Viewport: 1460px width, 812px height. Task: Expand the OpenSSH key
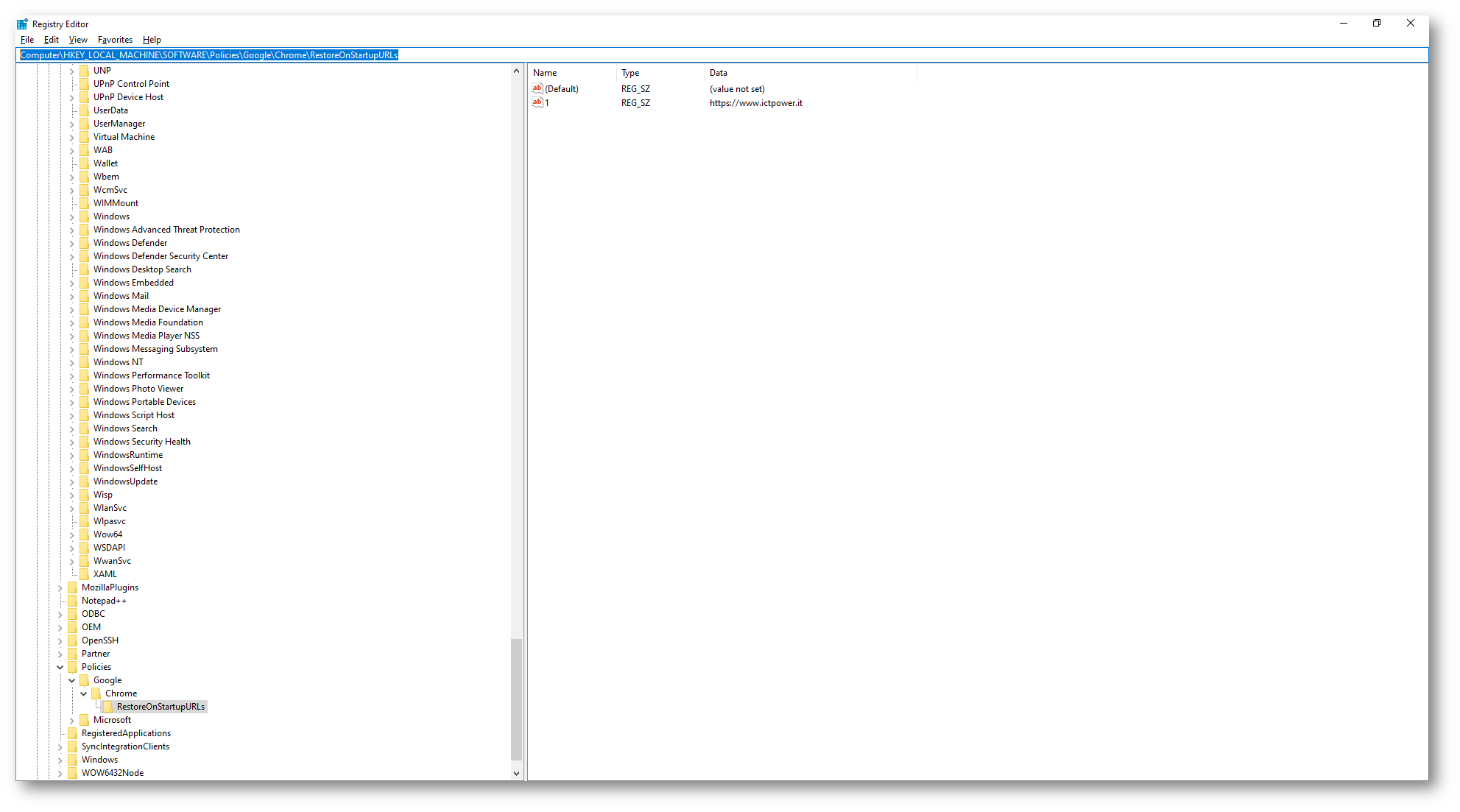pyautogui.click(x=60, y=640)
